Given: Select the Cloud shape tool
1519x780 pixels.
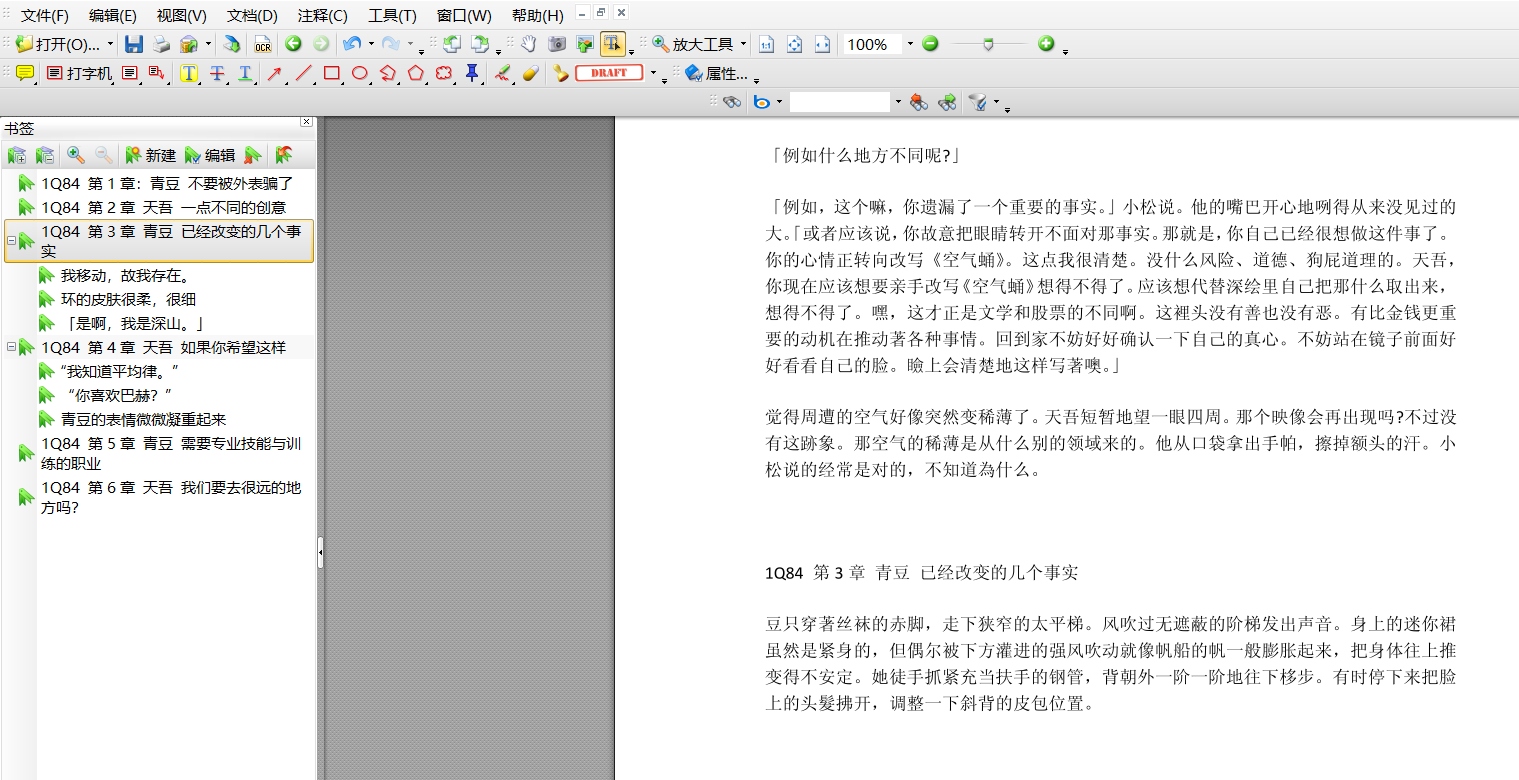Looking at the screenshot, I should click(444, 73).
